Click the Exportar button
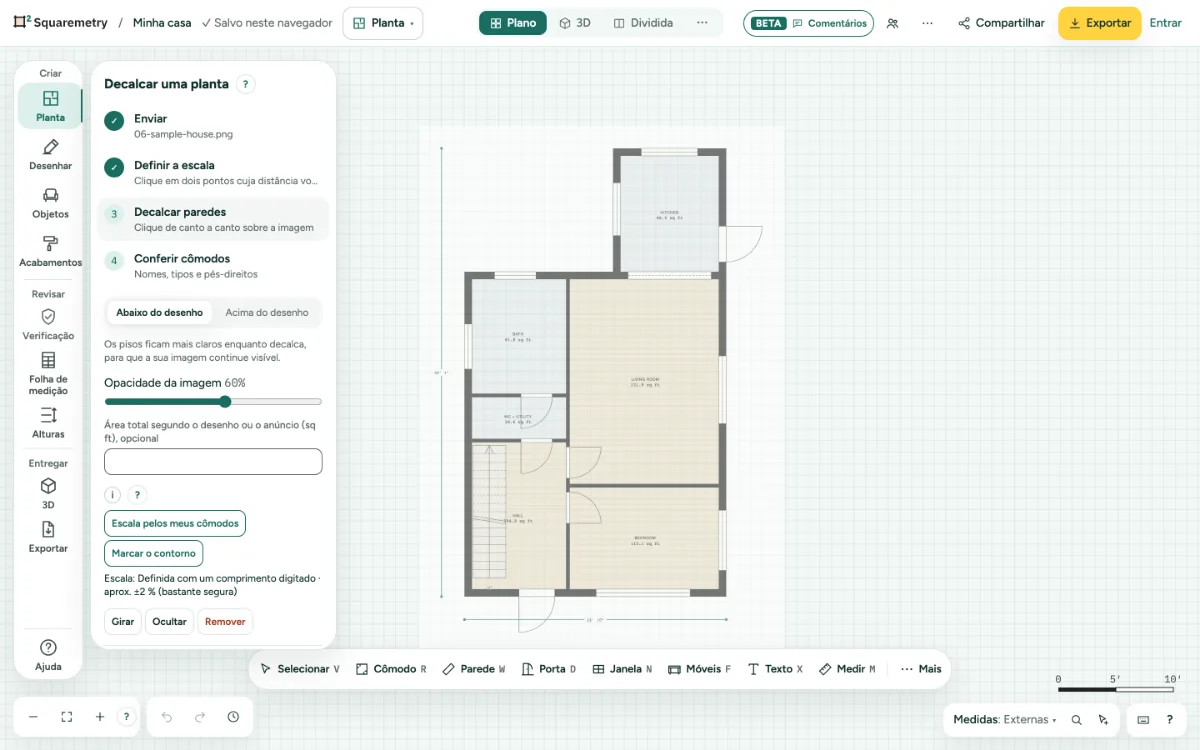Image resolution: width=1200 pixels, height=750 pixels. (1099, 23)
